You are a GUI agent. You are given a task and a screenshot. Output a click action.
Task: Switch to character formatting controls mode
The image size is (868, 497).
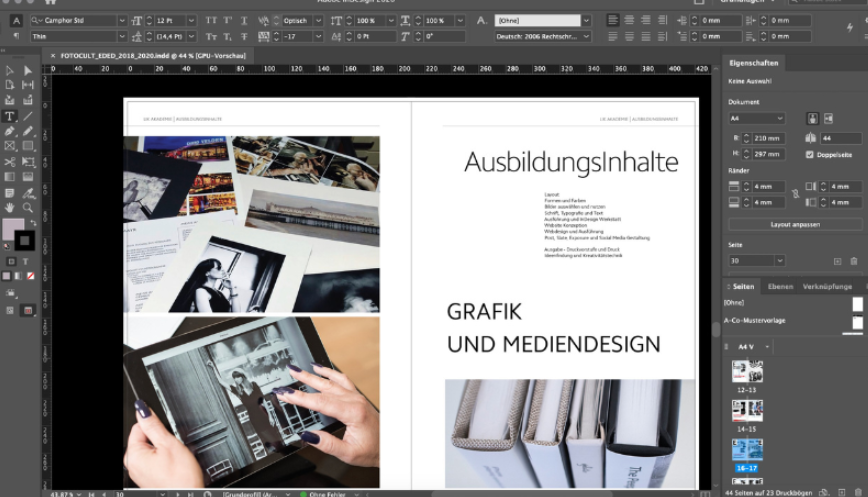coord(16,20)
